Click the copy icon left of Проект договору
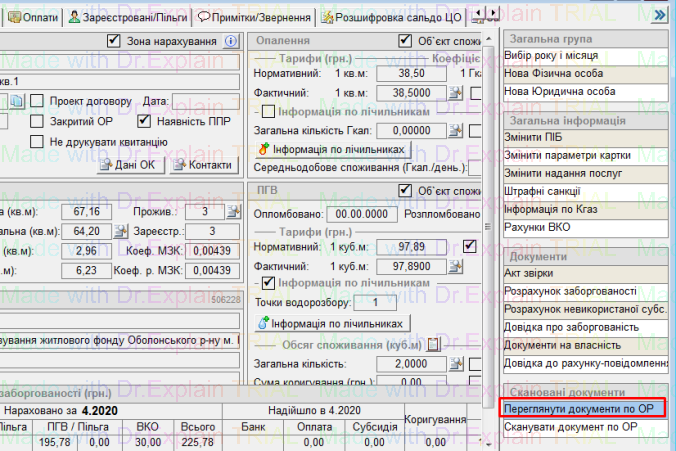 coord(18,101)
